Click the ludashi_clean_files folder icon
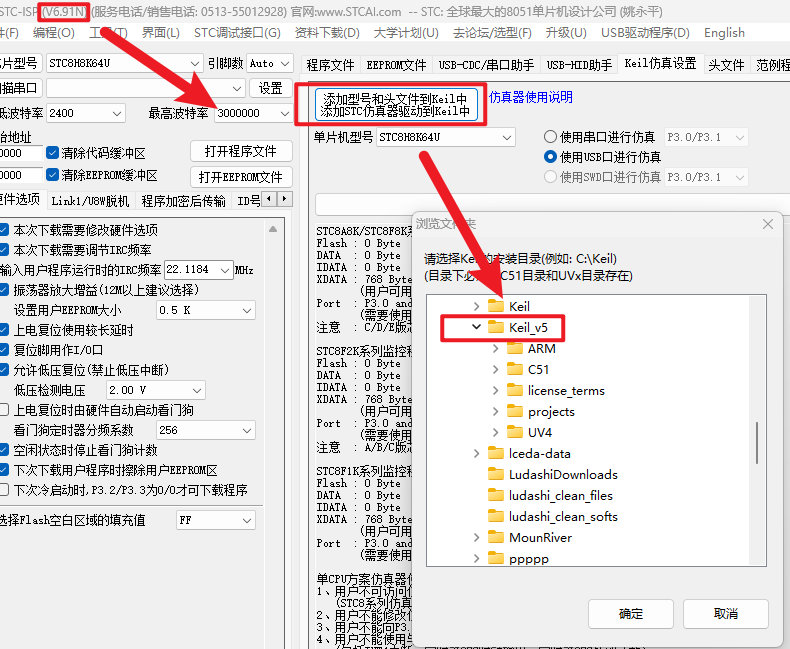 pyautogui.click(x=496, y=495)
